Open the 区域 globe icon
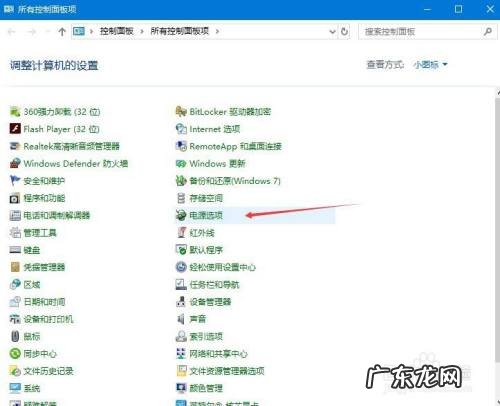This screenshot has width=500, height=406. (15, 284)
